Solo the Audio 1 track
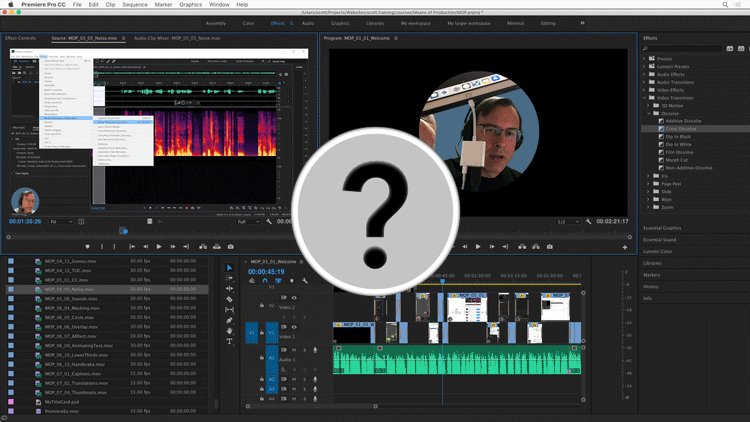 (304, 350)
